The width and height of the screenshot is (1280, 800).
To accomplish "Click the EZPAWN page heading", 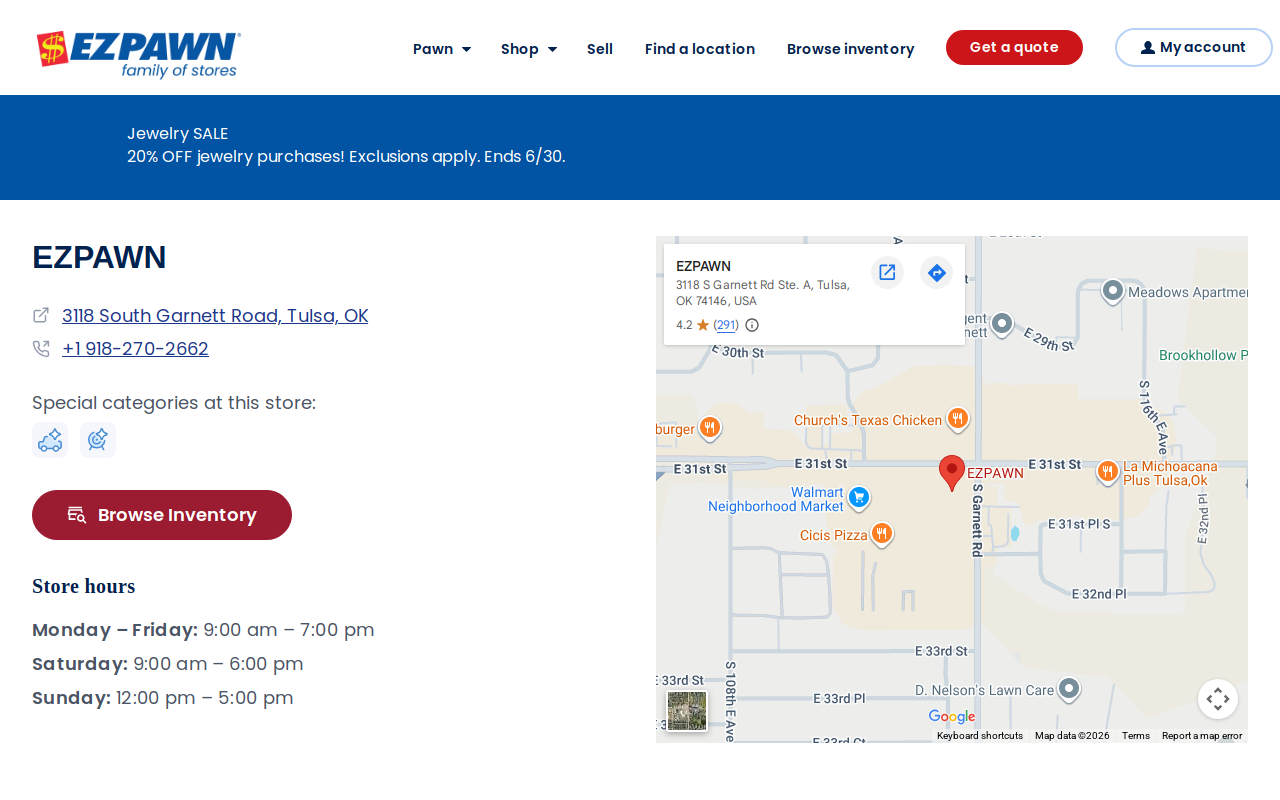I will click(99, 257).
